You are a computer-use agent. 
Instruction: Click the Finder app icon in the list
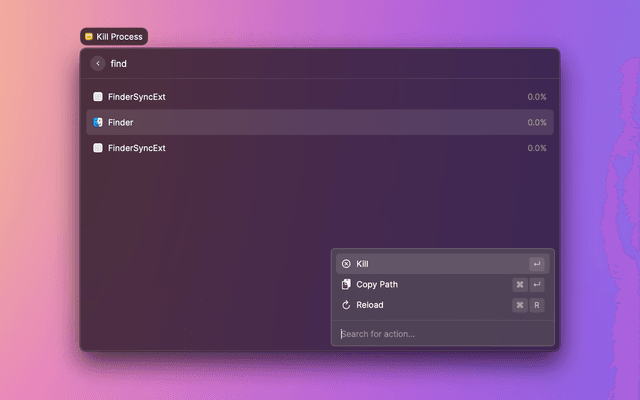(x=98, y=122)
